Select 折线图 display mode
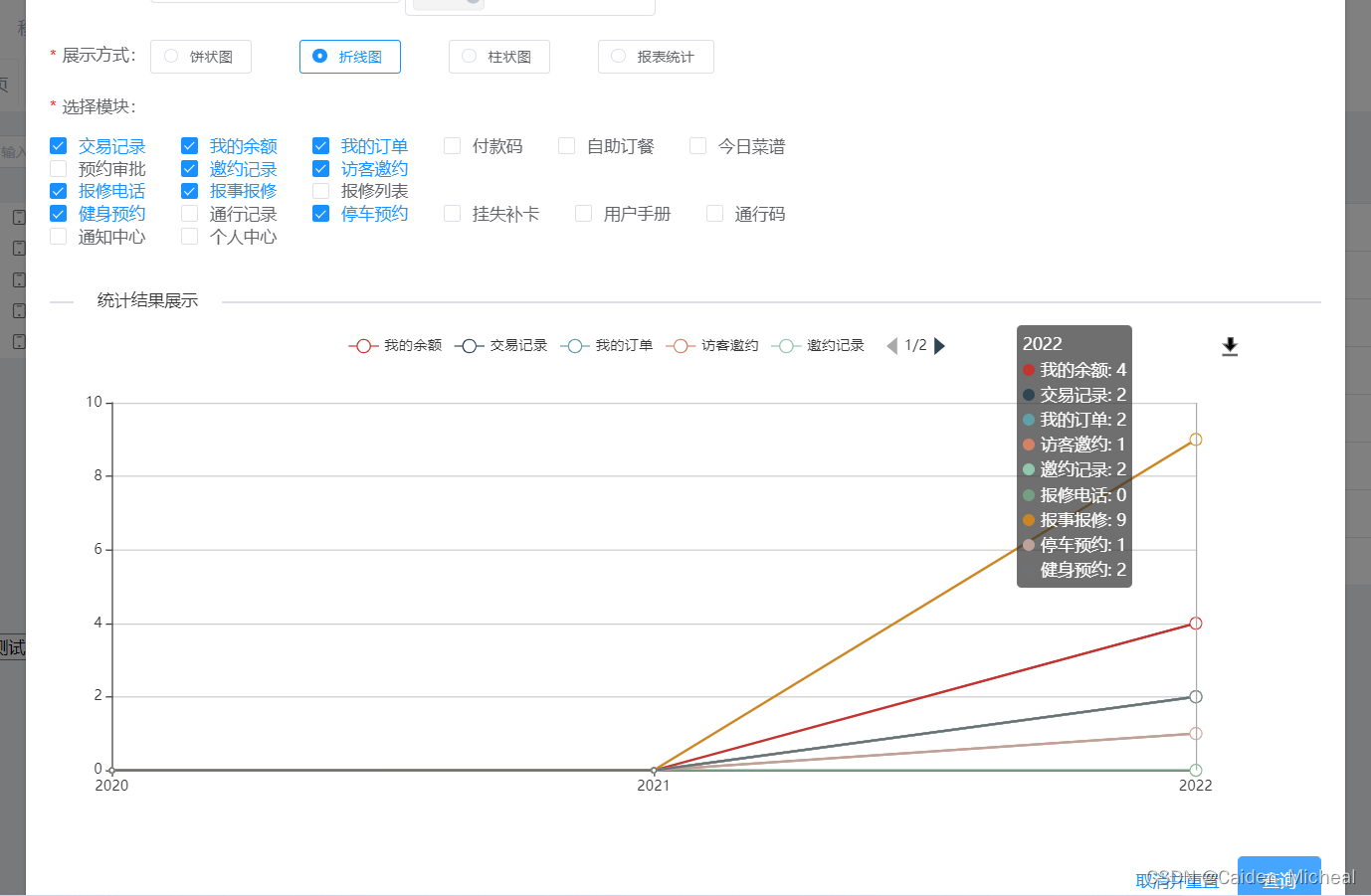Image resolution: width=1371 pixels, height=896 pixels. pyautogui.click(x=350, y=57)
